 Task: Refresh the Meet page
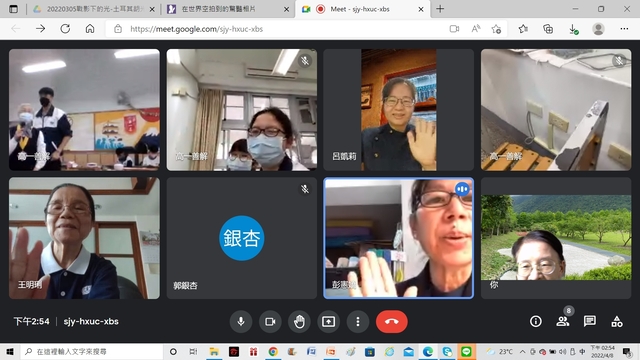coord(65,29)
